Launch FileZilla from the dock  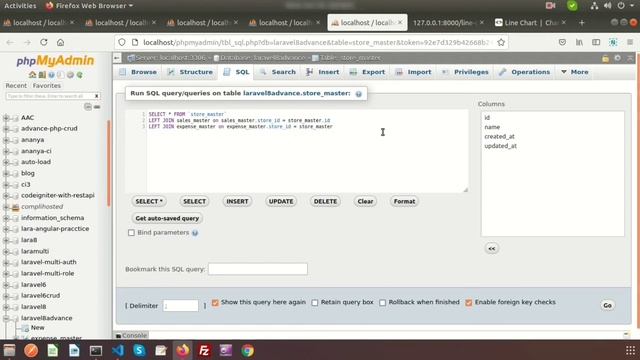coord(204,350)
